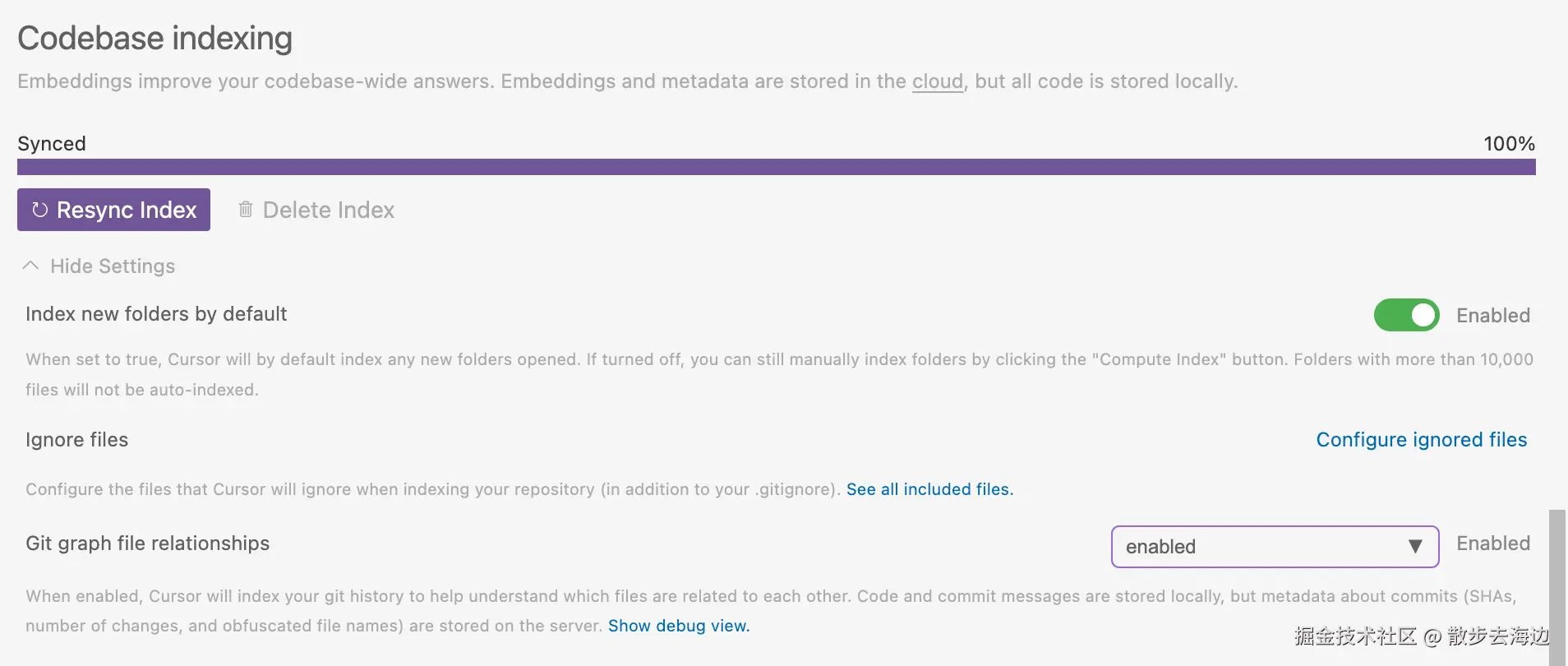The image size is (1568, 666).
Task: Click the Enabled label beside the green switch
Action: coord(1492,315)
